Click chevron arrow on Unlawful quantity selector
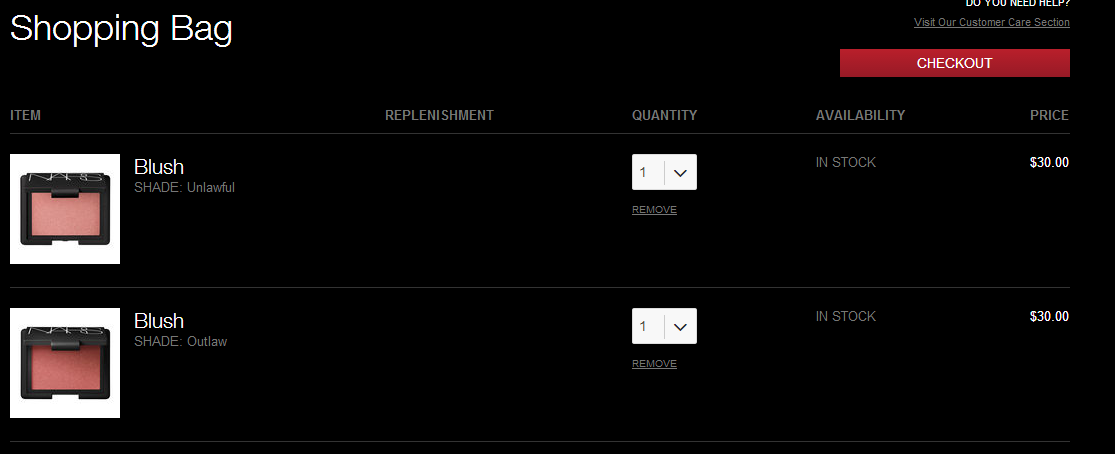The width and height of the screenshot is (1115, 454). click(681, 173)
